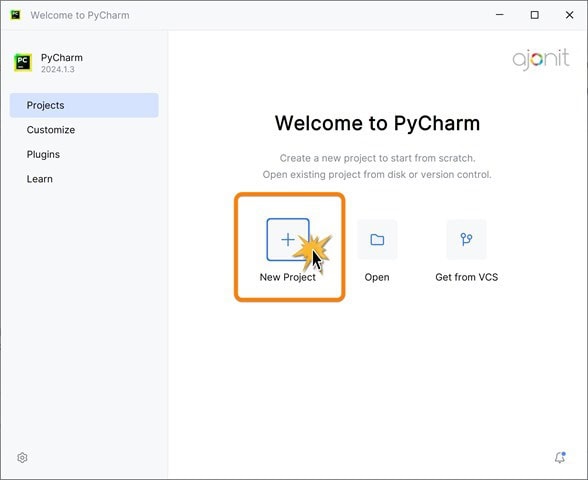588x480 pixels.
Task: Click the Get from VCS label
Action: 466,277
